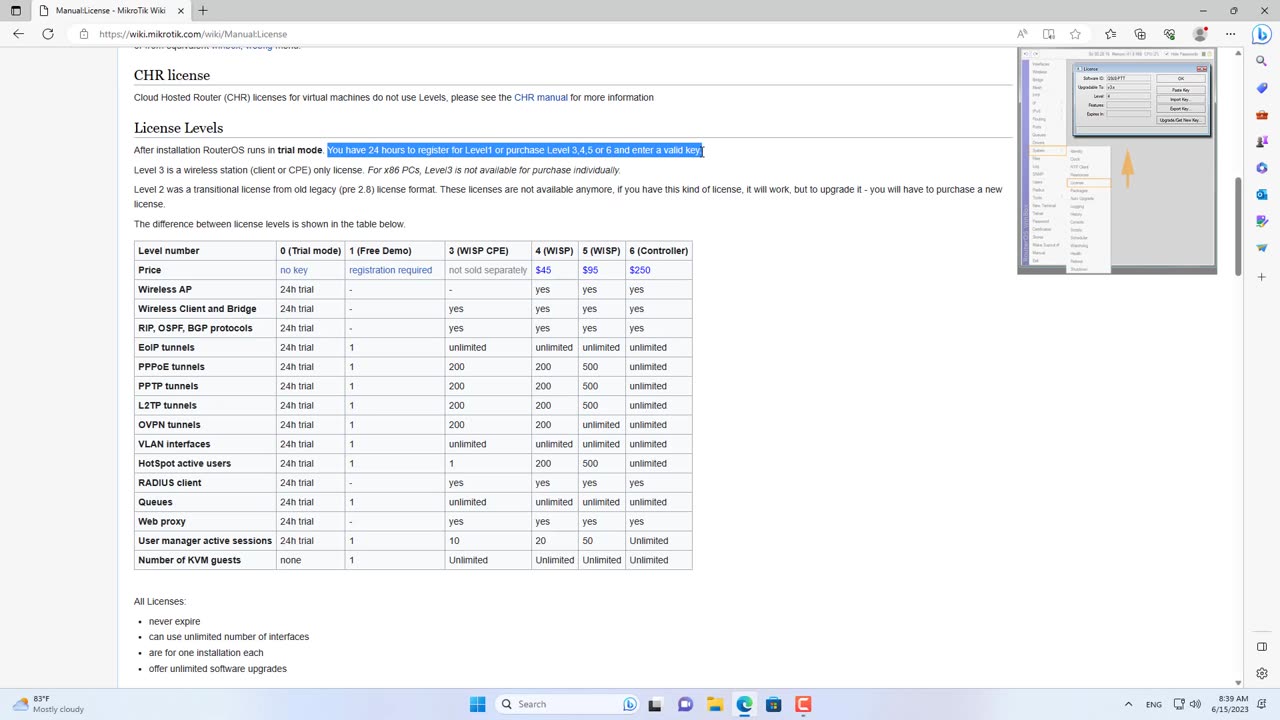Go back to the previous page

tap(18, 34)
